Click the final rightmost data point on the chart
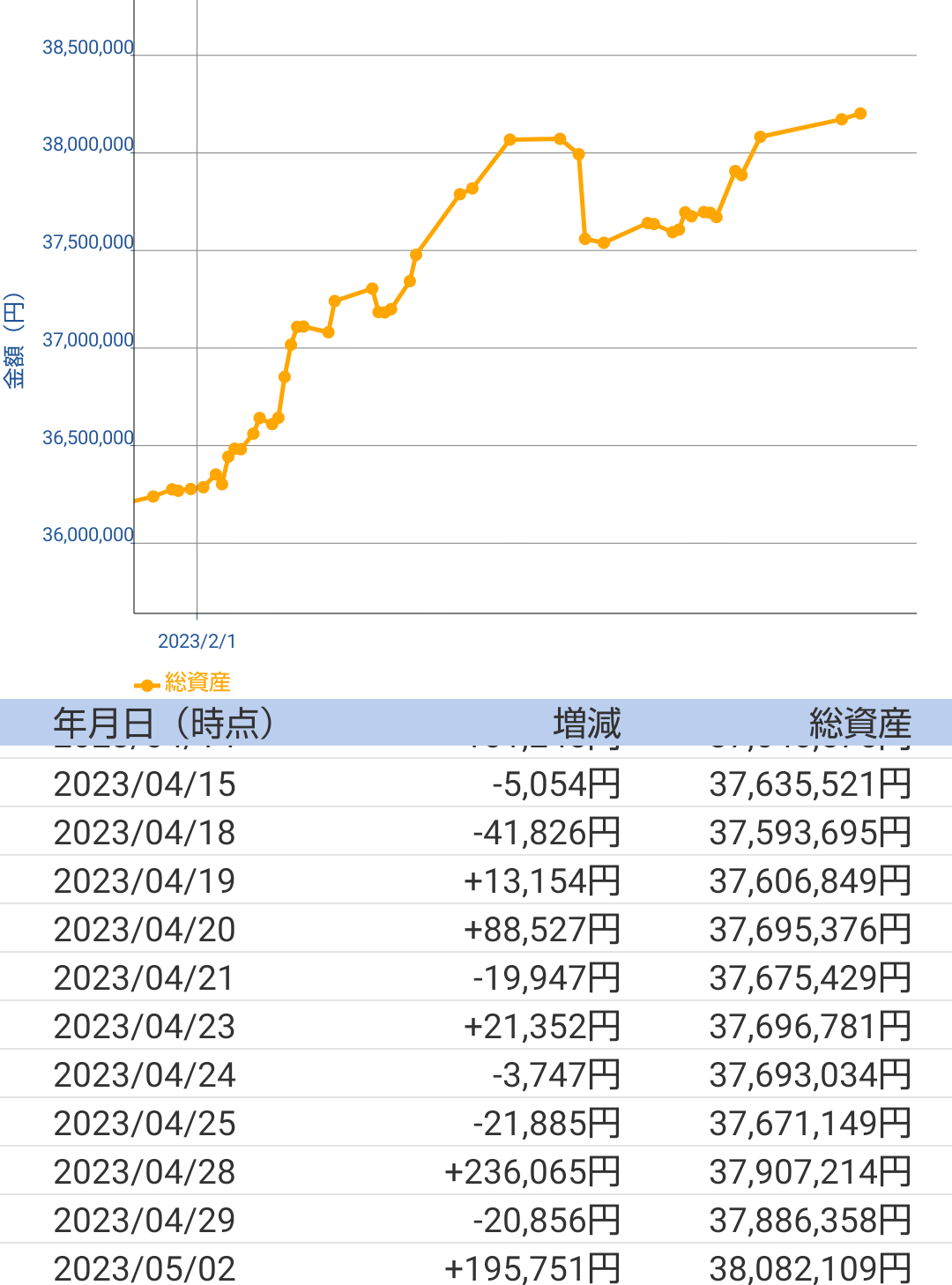This screenshot has width=952, height=1285. (860, 114)
